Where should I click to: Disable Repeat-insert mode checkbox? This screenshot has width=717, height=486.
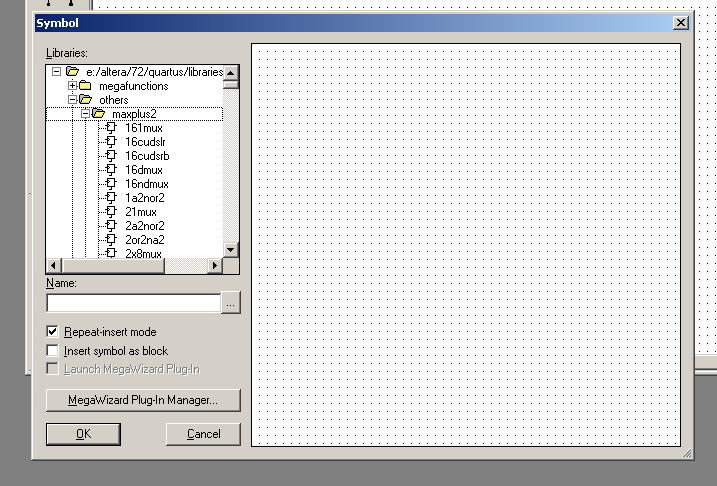[x=53, y=331]
